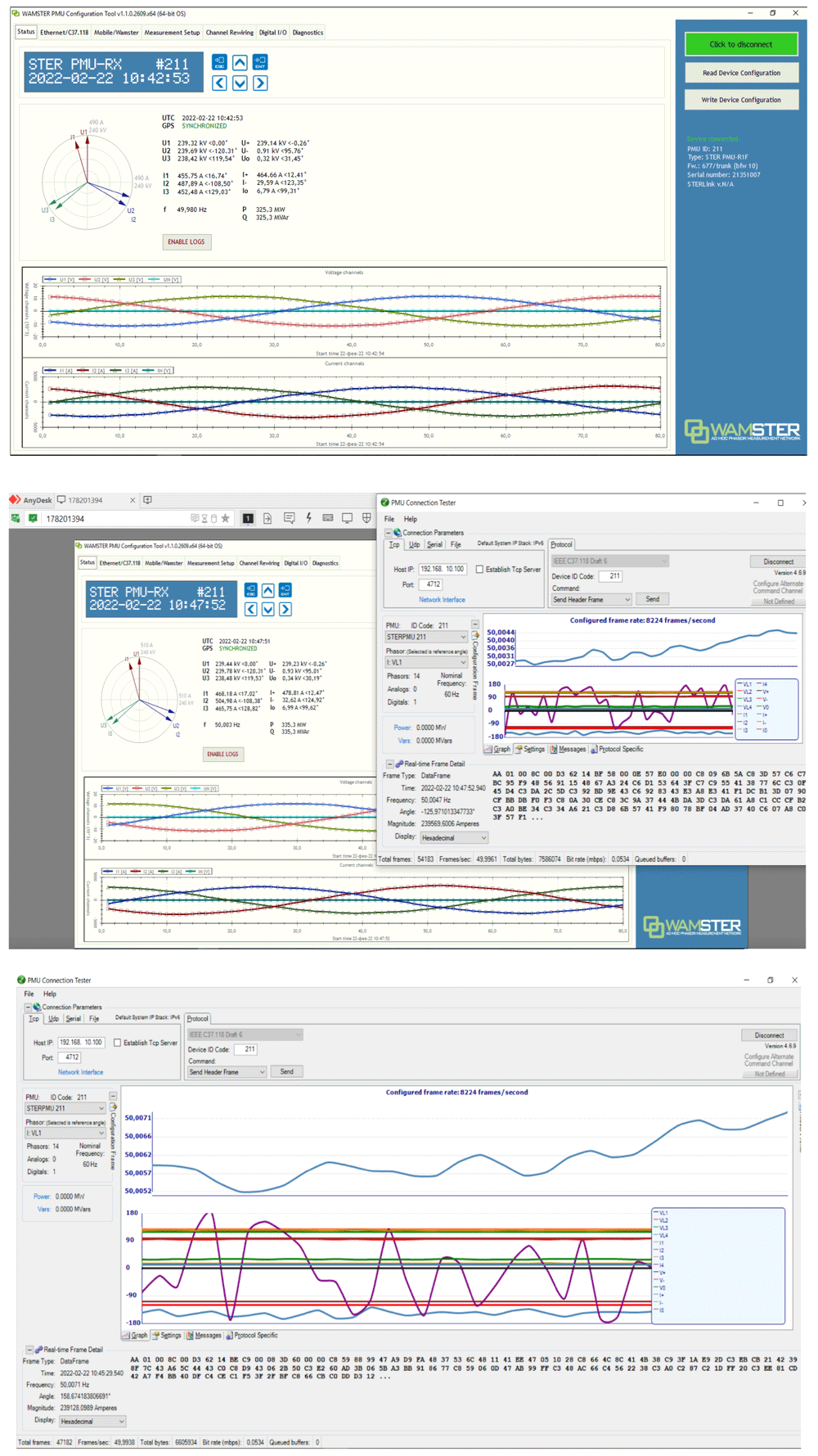Click the AnyDesk keyboard icon
This screenshot has height=1456, width=818.
pyautogui.click(x=328, y=518)
